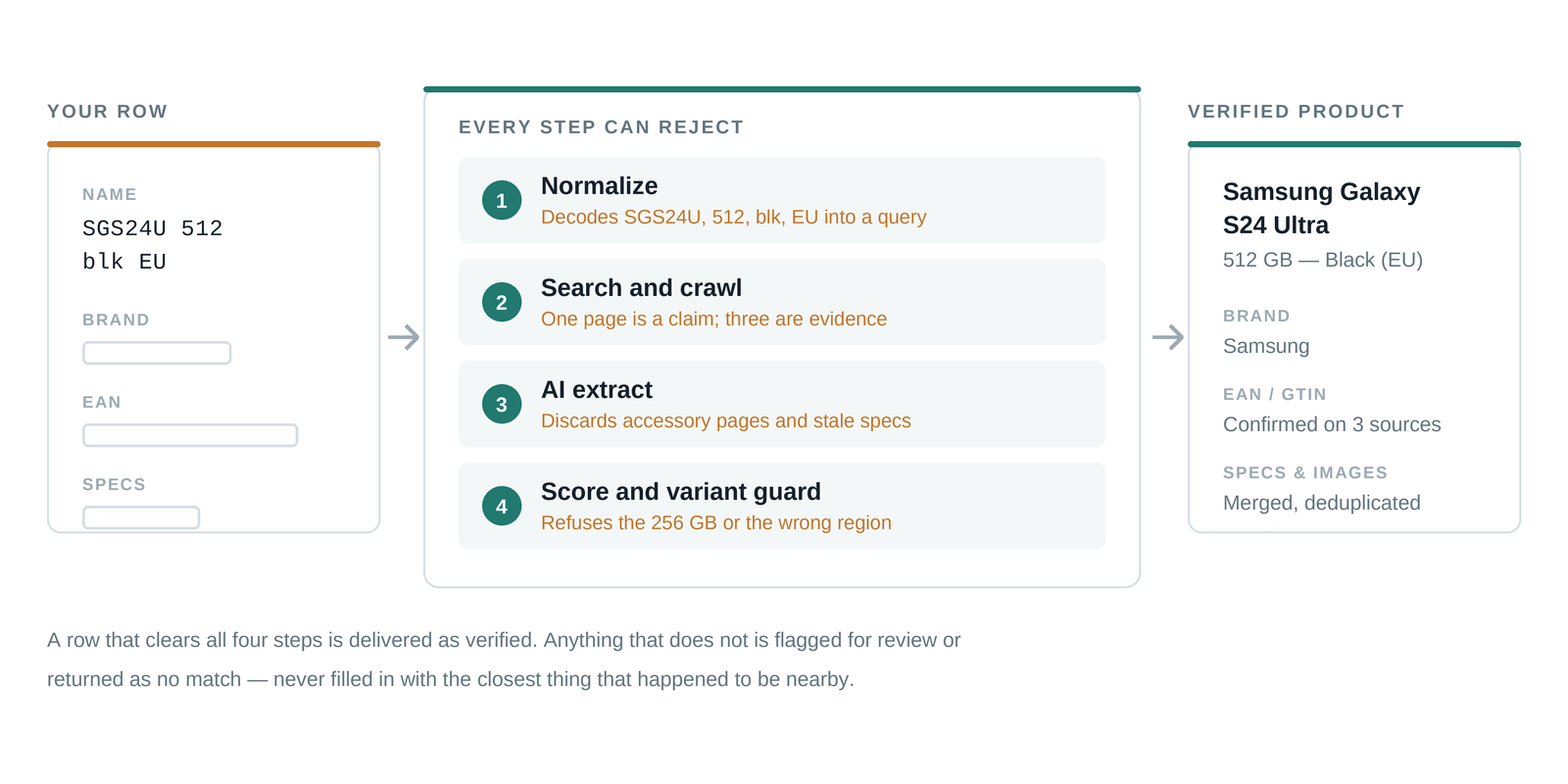Open the Normalize step card

pos(782,200)
